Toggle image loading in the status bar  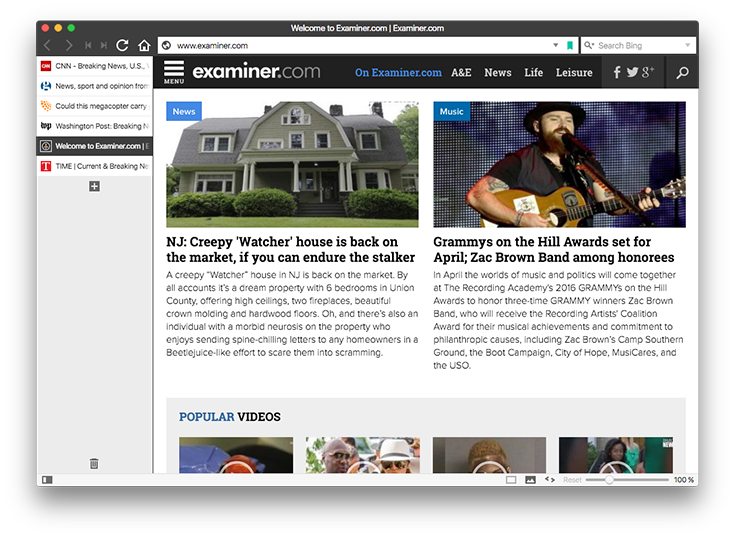pyautogui.click(x=530, y=480)
